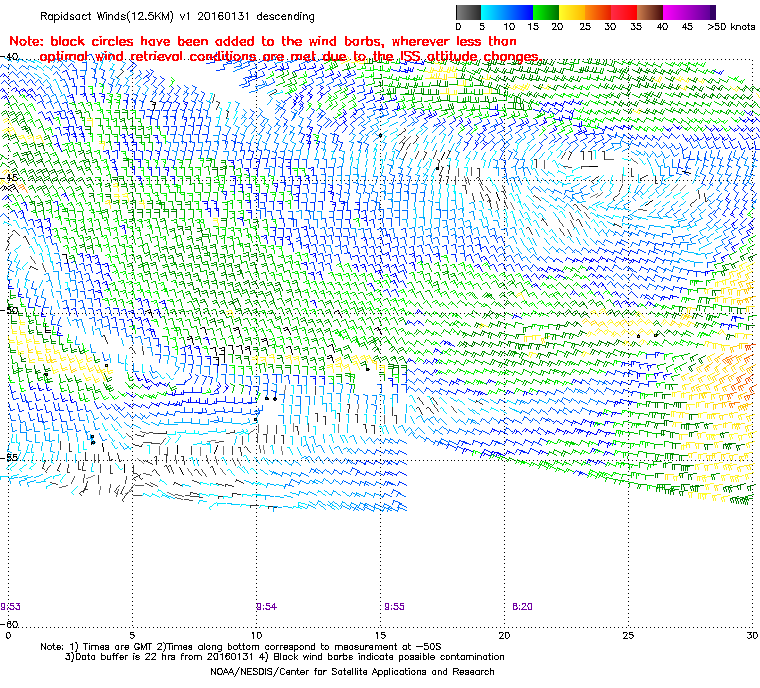Click the longitude axis label 30
760x688 pixels.
coord(752,635)
